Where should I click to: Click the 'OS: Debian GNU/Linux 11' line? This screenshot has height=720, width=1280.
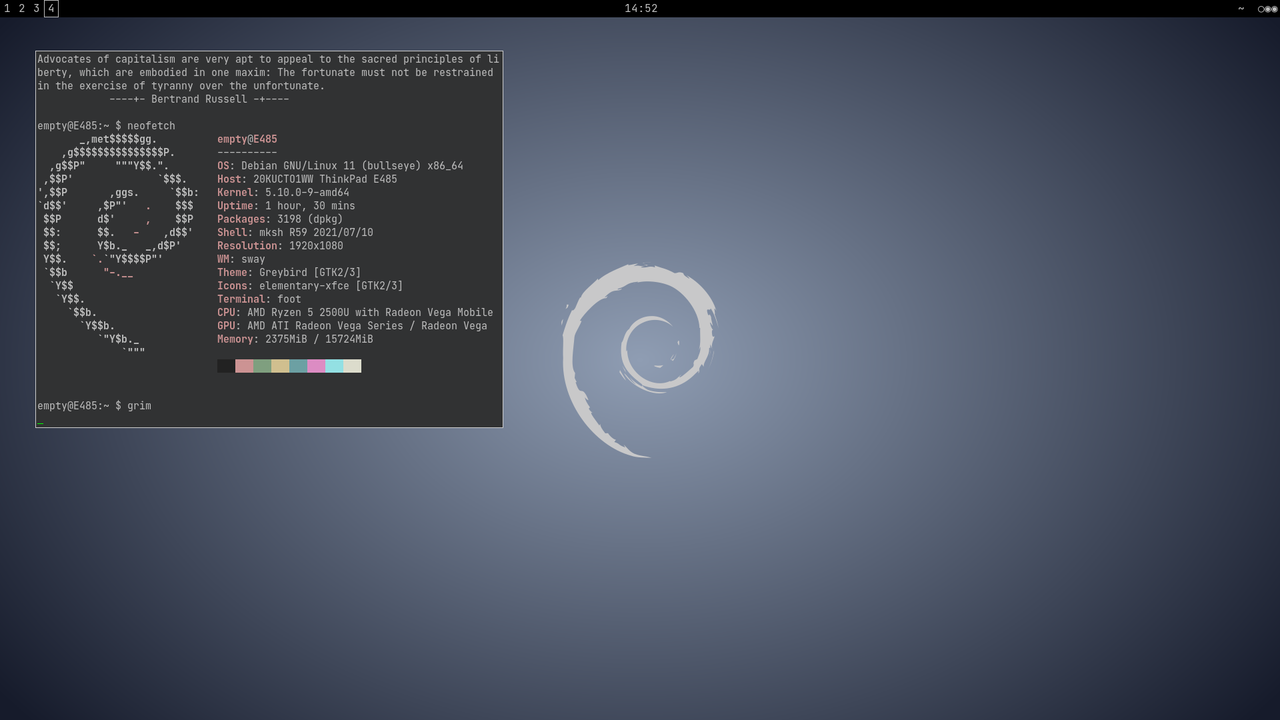coord(340,166)
